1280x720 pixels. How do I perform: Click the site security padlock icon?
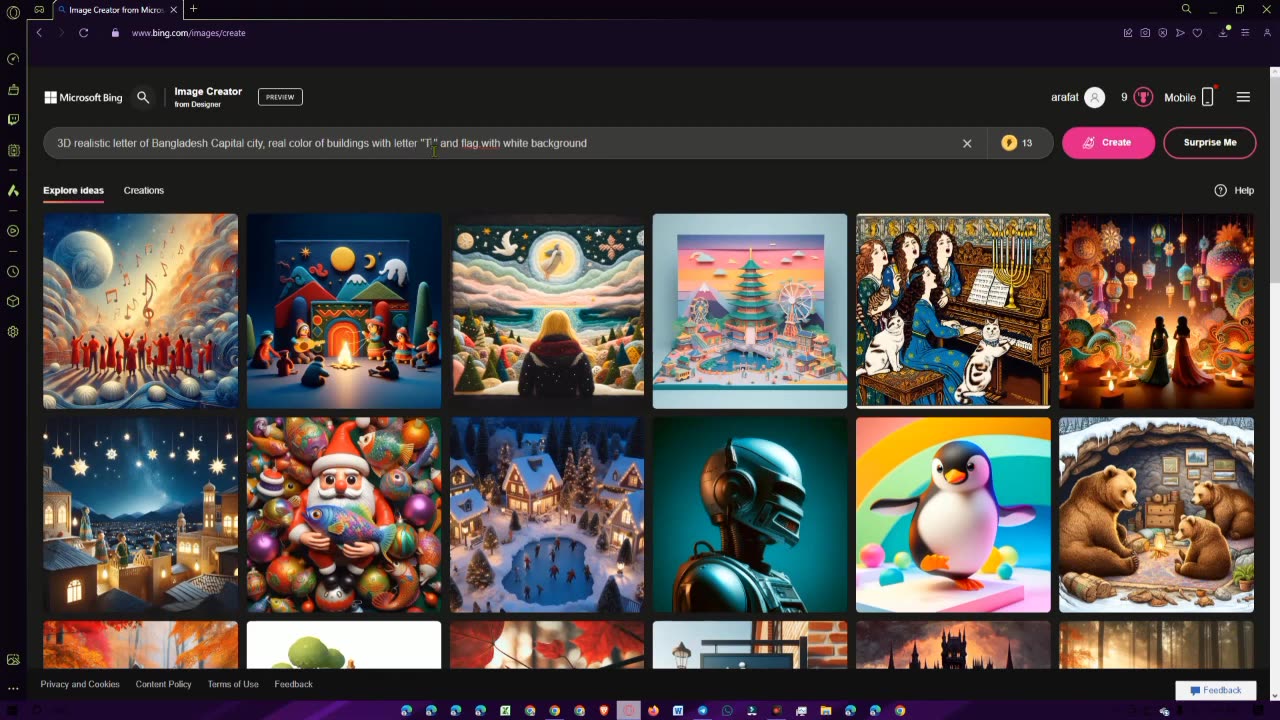pos(116,33)
